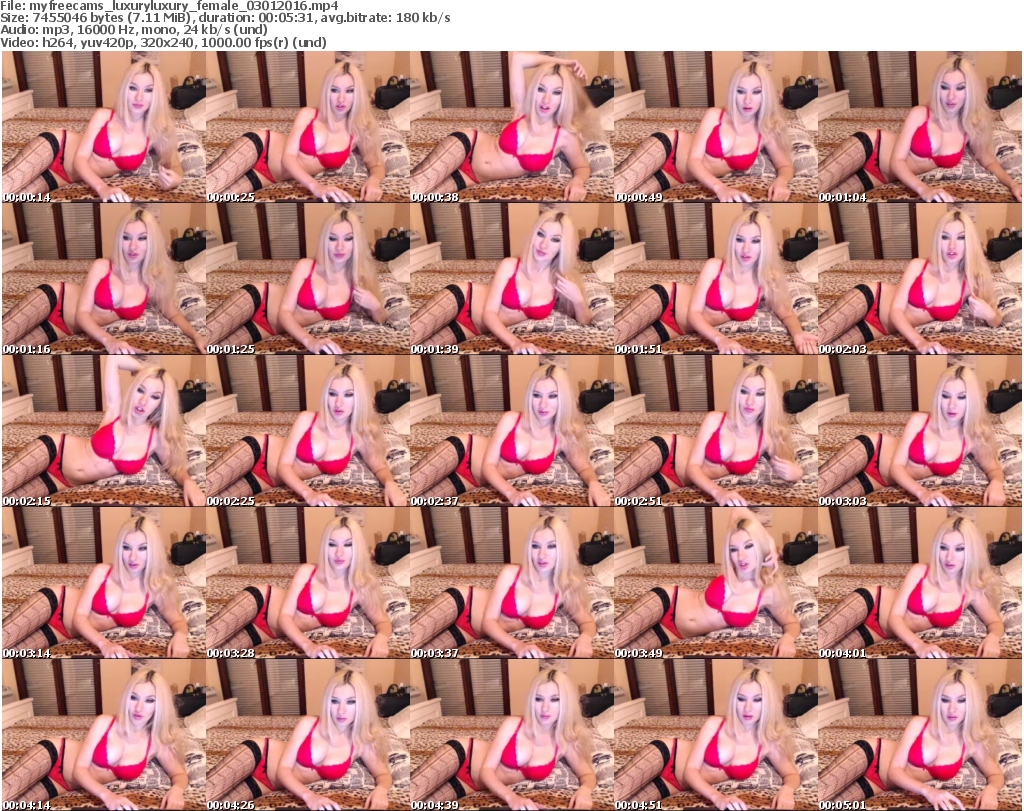Select the thumbnail timestamped 00:01:04
1024x811 pixels.
click(x=920, y=127)
